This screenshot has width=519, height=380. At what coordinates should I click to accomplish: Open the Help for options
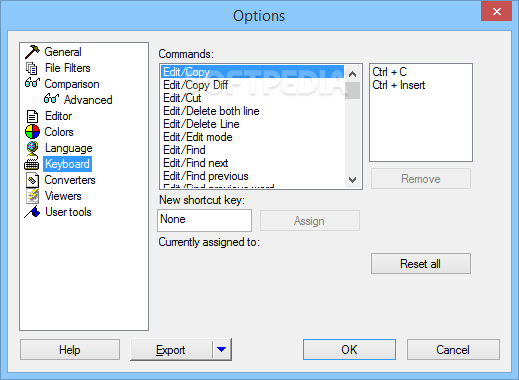pos(70,350)
